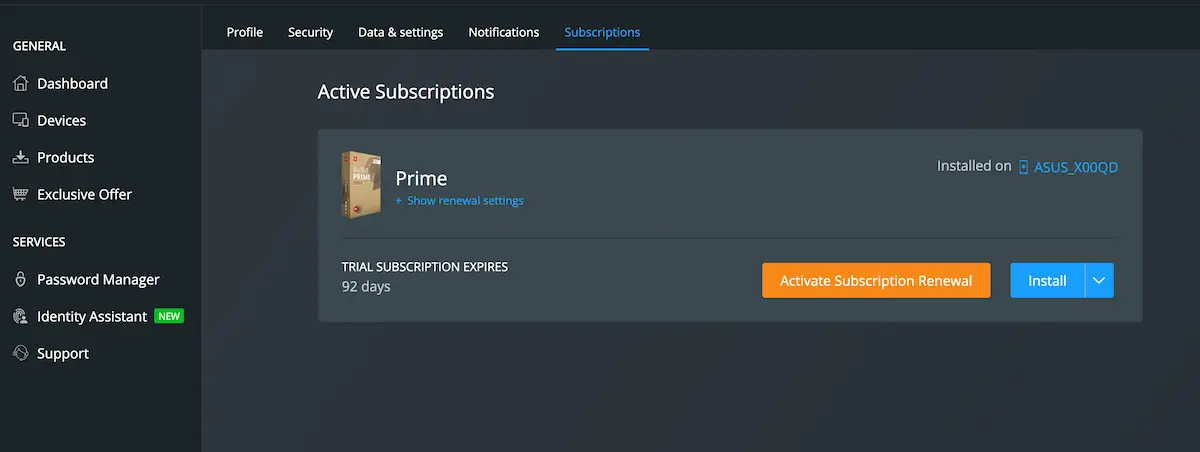This screenshot has width=1200, height=452.
Task: Go to the Data & settings tab
Action: click(x=401, y=32)
